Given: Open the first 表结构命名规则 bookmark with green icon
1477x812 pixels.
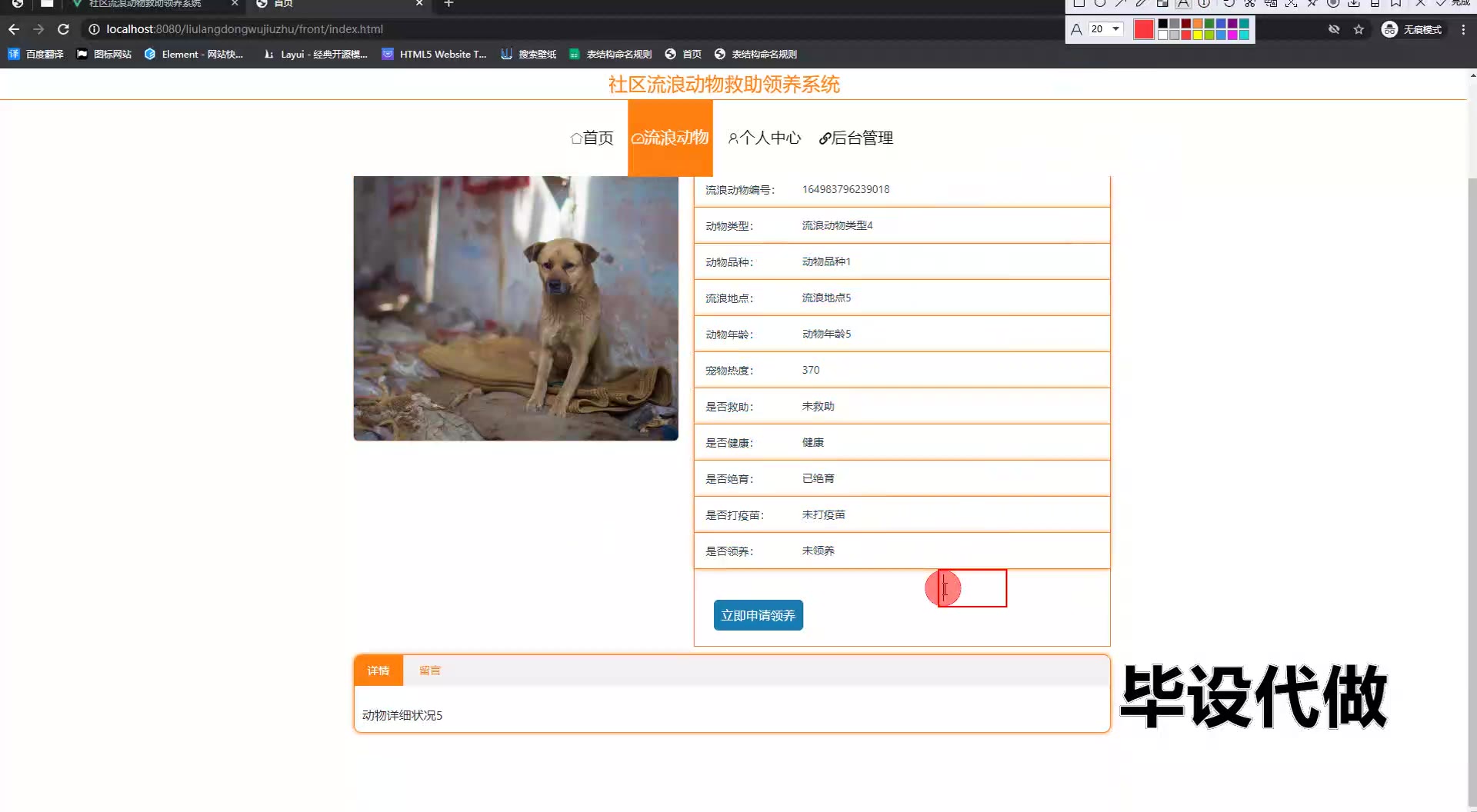Looking at the screenshot, I should pyautogui.click(x=611, y=54).
